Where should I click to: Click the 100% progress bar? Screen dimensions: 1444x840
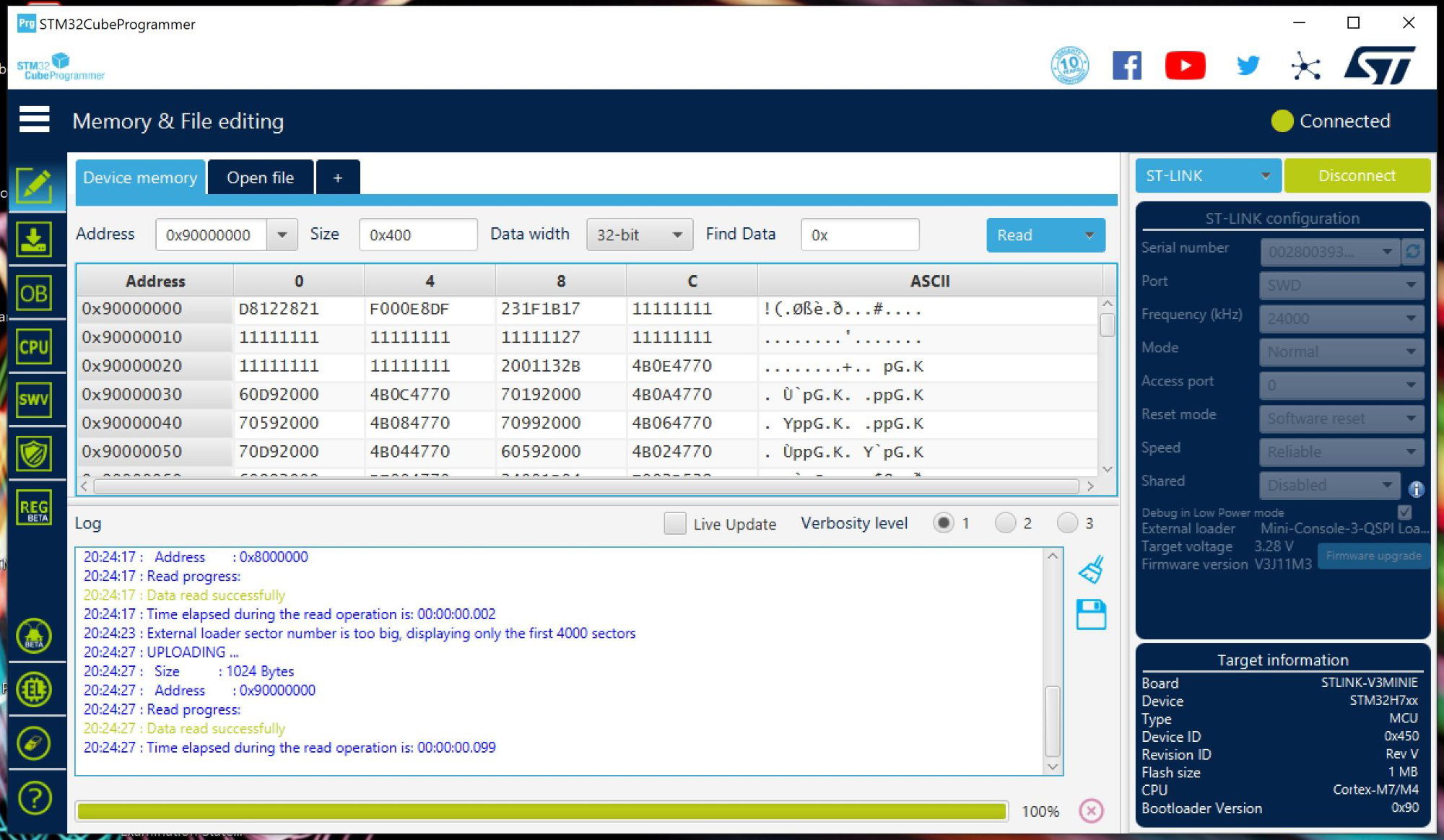[541, 811]
